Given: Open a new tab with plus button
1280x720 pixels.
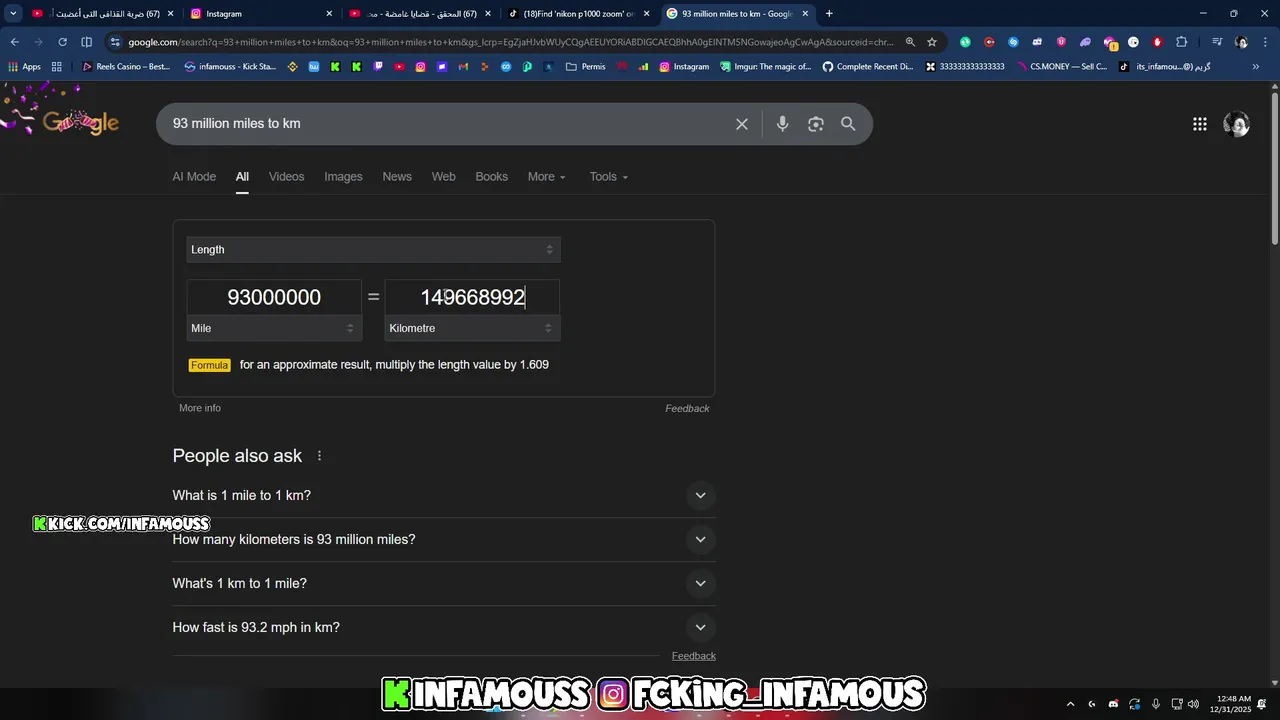Looking at the screenshot, I should point(828,14).
